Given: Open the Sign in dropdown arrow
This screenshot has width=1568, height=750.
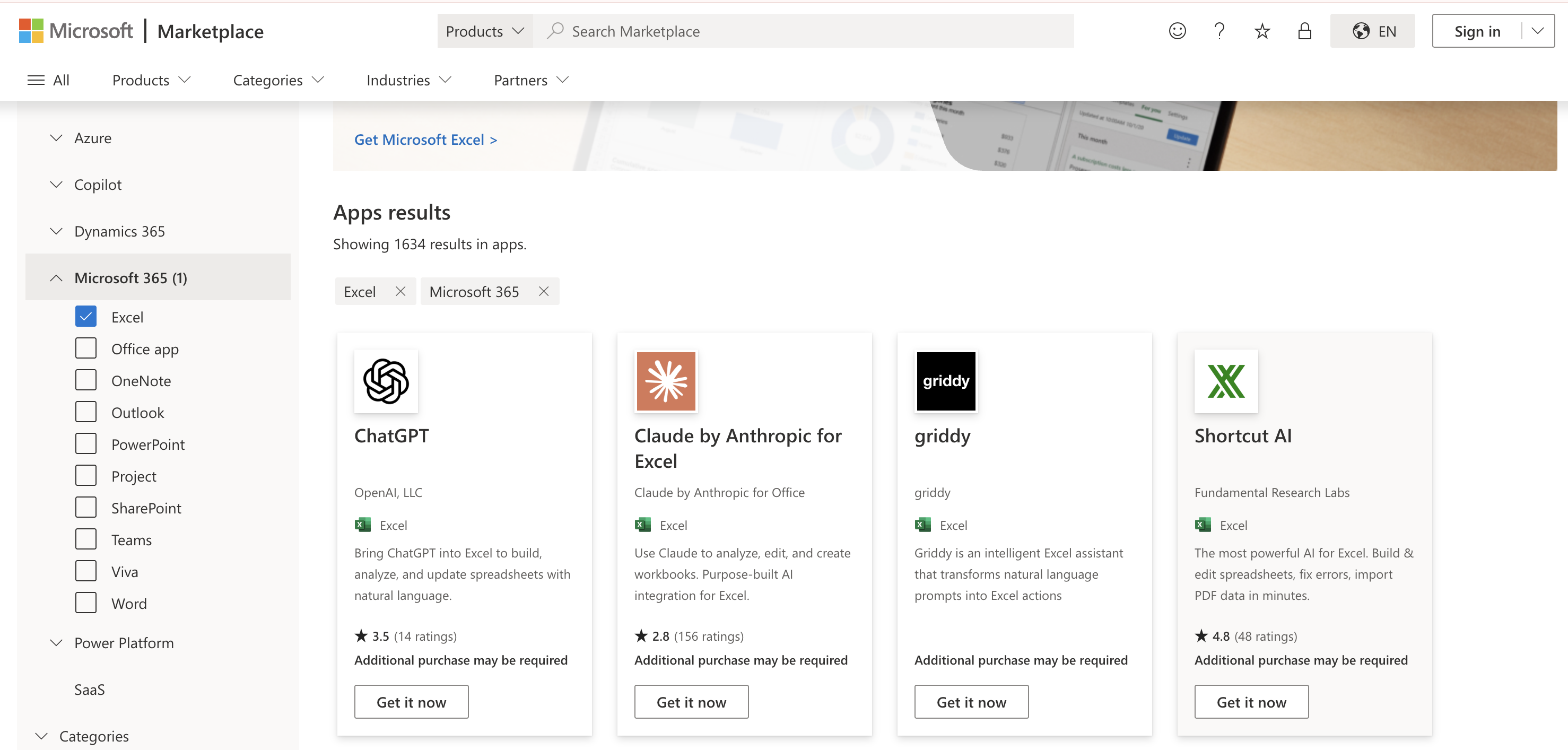Looking at the screenshot, I should (x=1538, y=31).
